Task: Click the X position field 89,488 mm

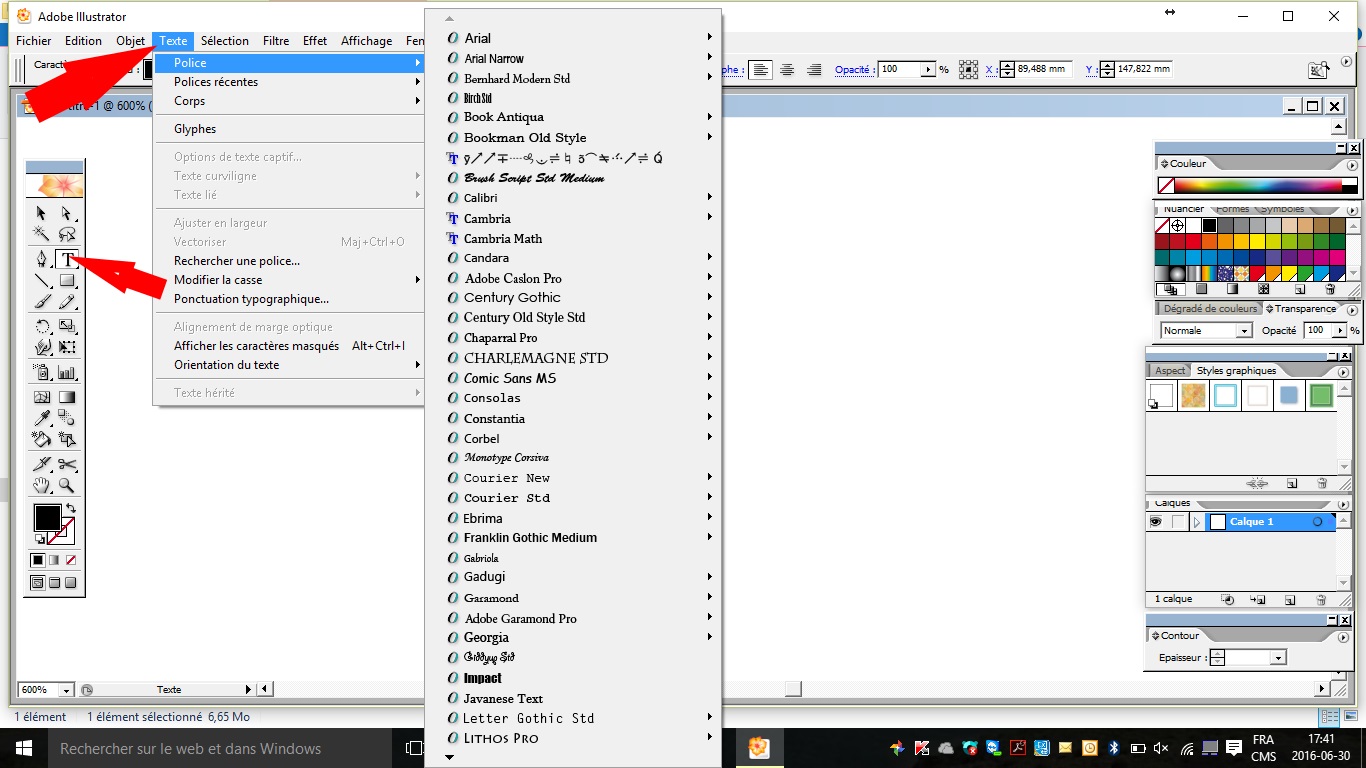Action: click(x=1044, y=70)
